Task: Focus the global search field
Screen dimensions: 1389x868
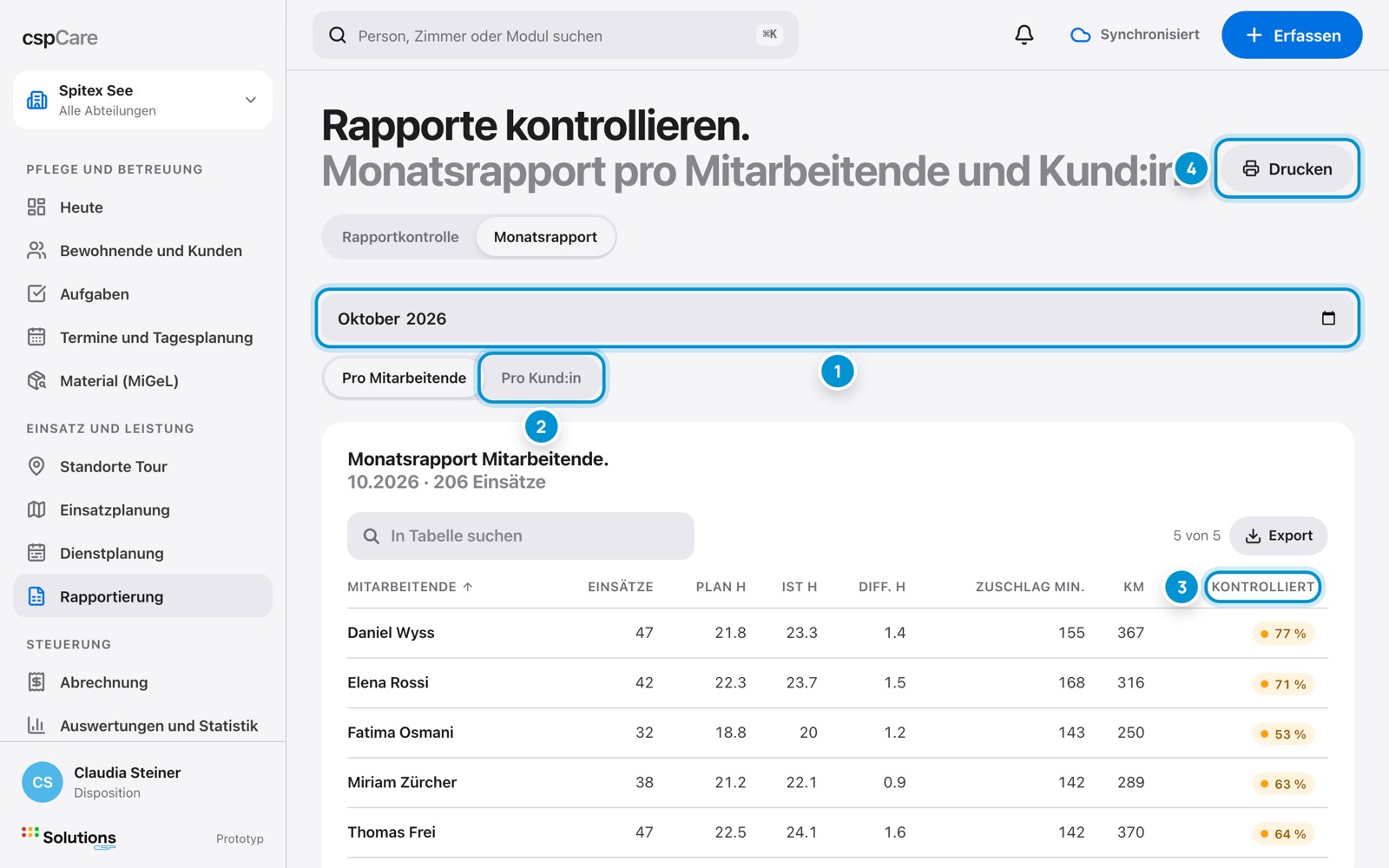Action: click(556, 35)
